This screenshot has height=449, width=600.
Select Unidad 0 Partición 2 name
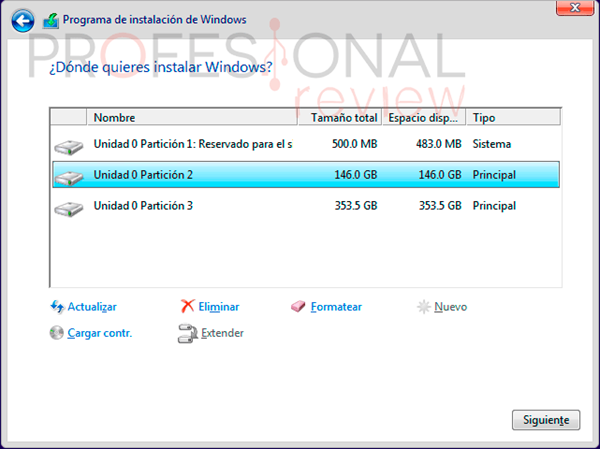coord(143,175)
